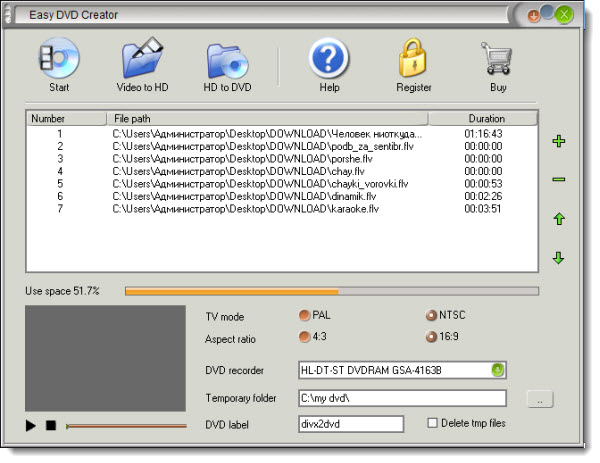
Task: Click the orange minimize-to-tray button
Action: (x=533, y=16)
